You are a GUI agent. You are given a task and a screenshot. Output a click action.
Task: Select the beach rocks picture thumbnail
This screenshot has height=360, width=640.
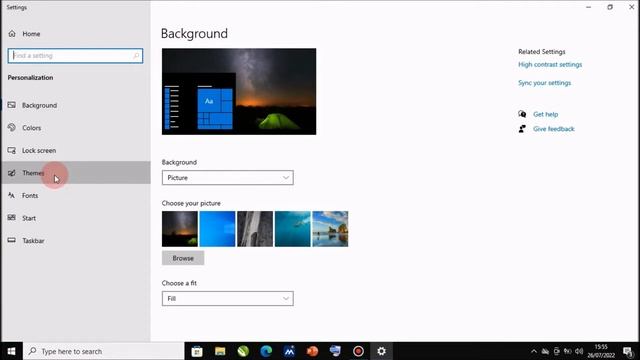330,229
